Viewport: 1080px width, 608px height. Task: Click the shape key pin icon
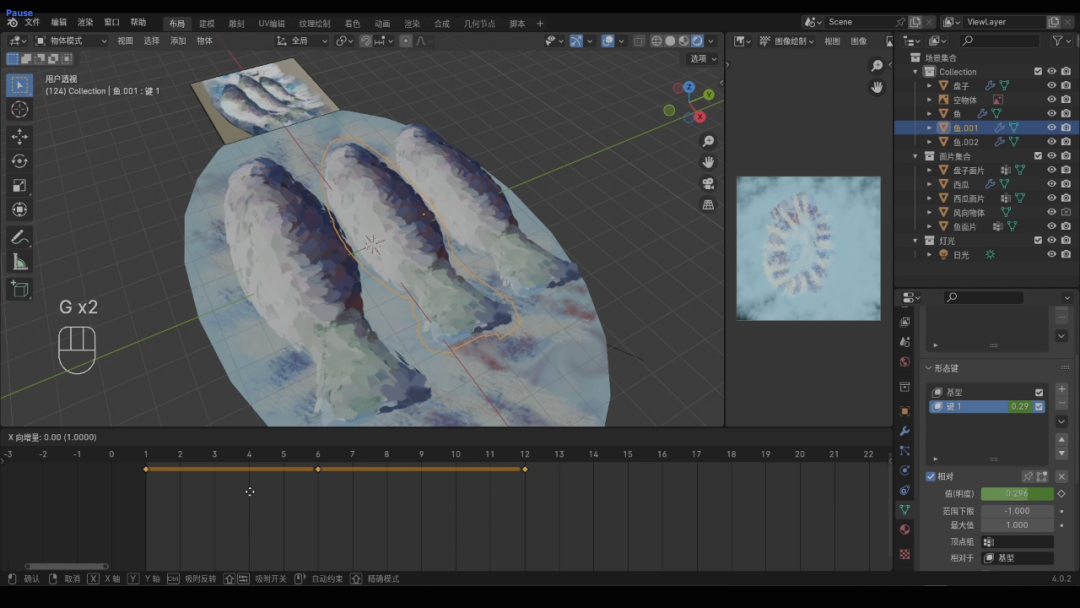[1028, 476]
